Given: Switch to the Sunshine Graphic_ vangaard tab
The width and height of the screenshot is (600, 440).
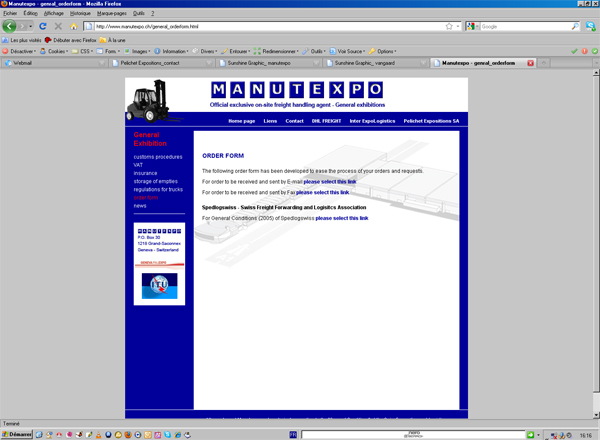Looking at the screenshot, I should tap(375, 63).
